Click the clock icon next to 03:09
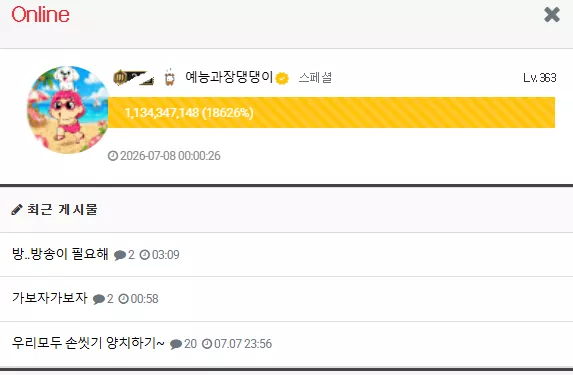 click(145, 254)
